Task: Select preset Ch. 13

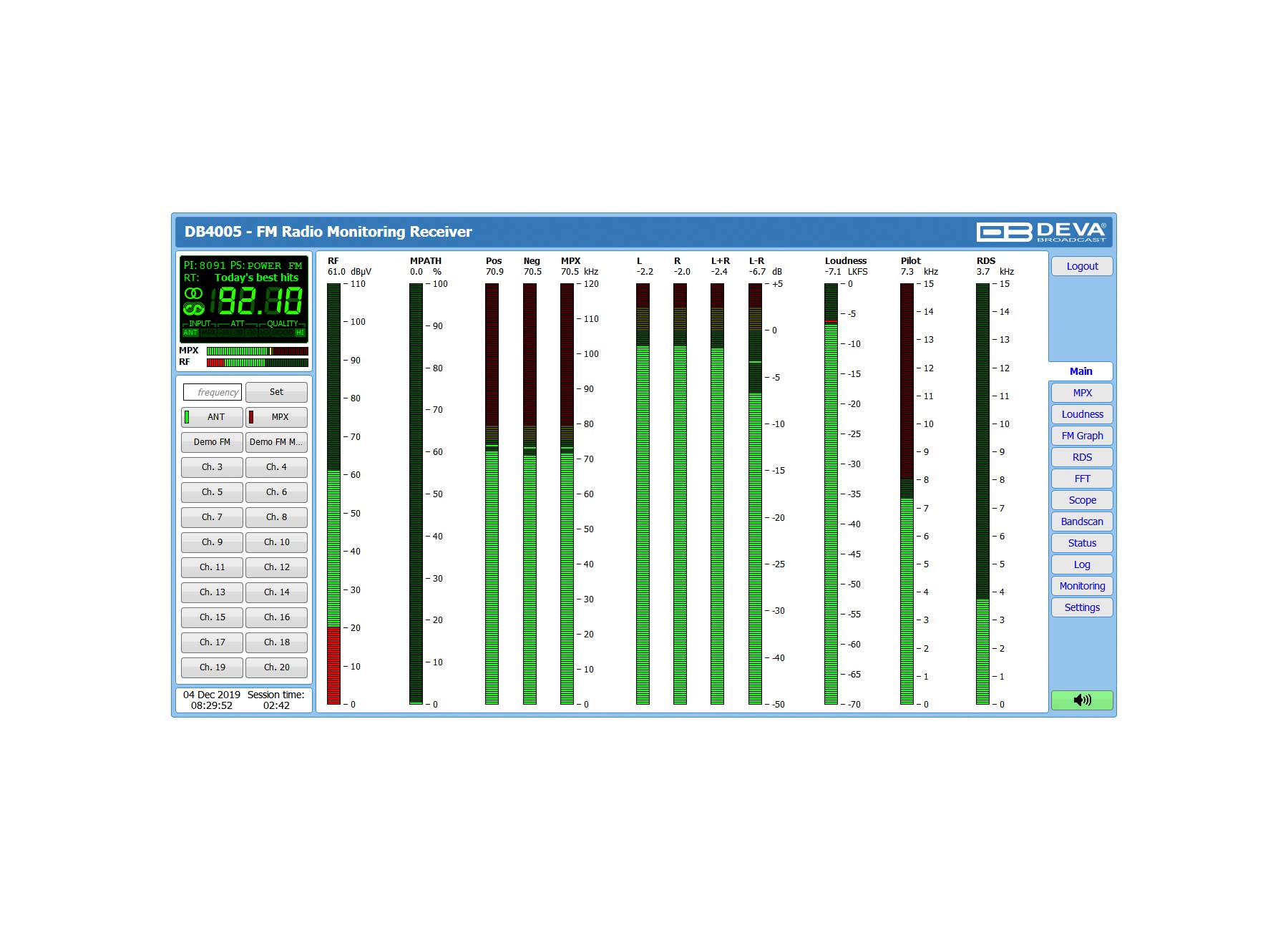Action: coord(212,592)
